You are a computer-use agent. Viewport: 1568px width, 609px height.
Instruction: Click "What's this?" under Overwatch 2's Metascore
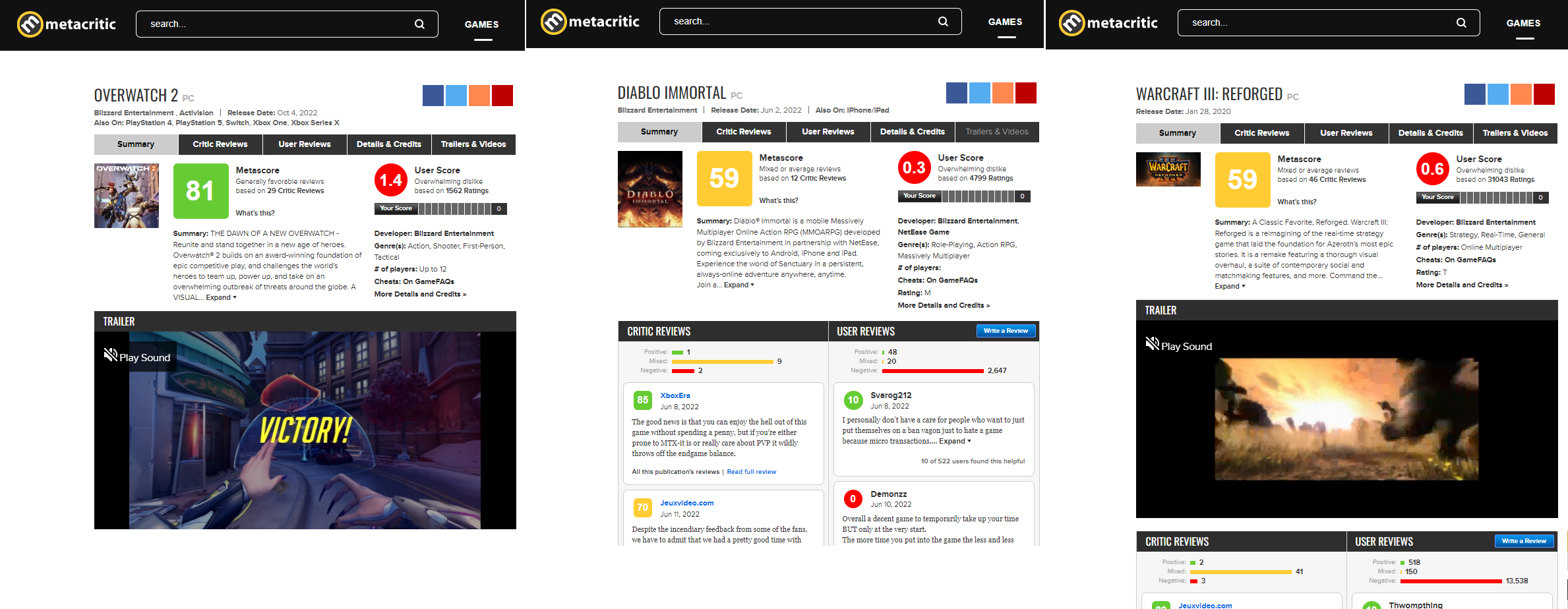pos(255,214)
